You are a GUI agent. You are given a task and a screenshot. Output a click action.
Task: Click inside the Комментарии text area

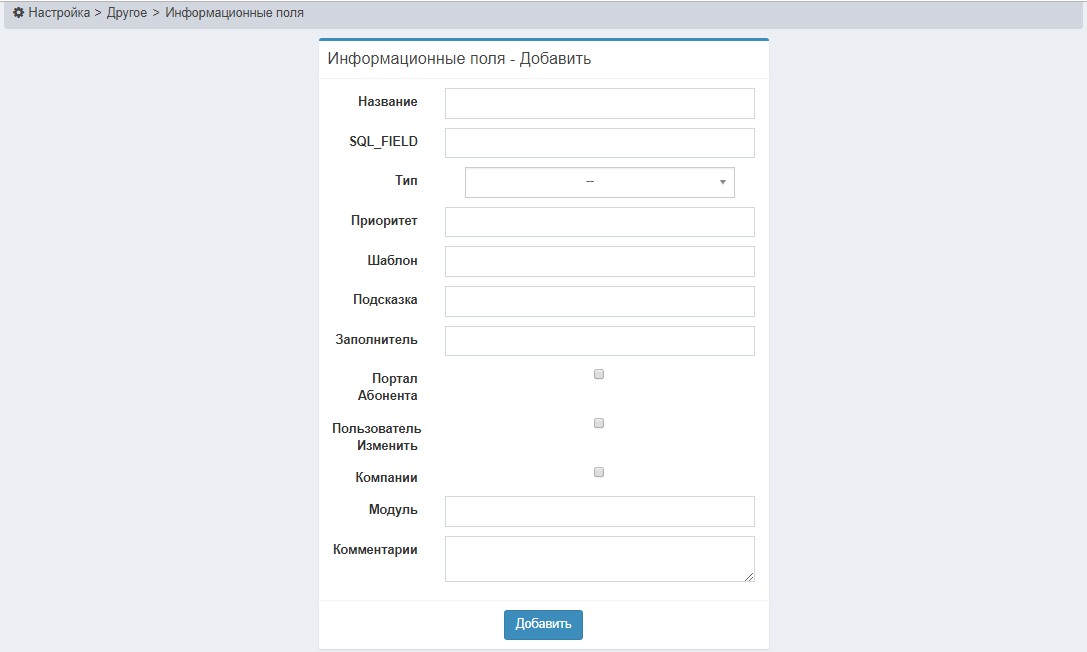click(x=599, y=558)
